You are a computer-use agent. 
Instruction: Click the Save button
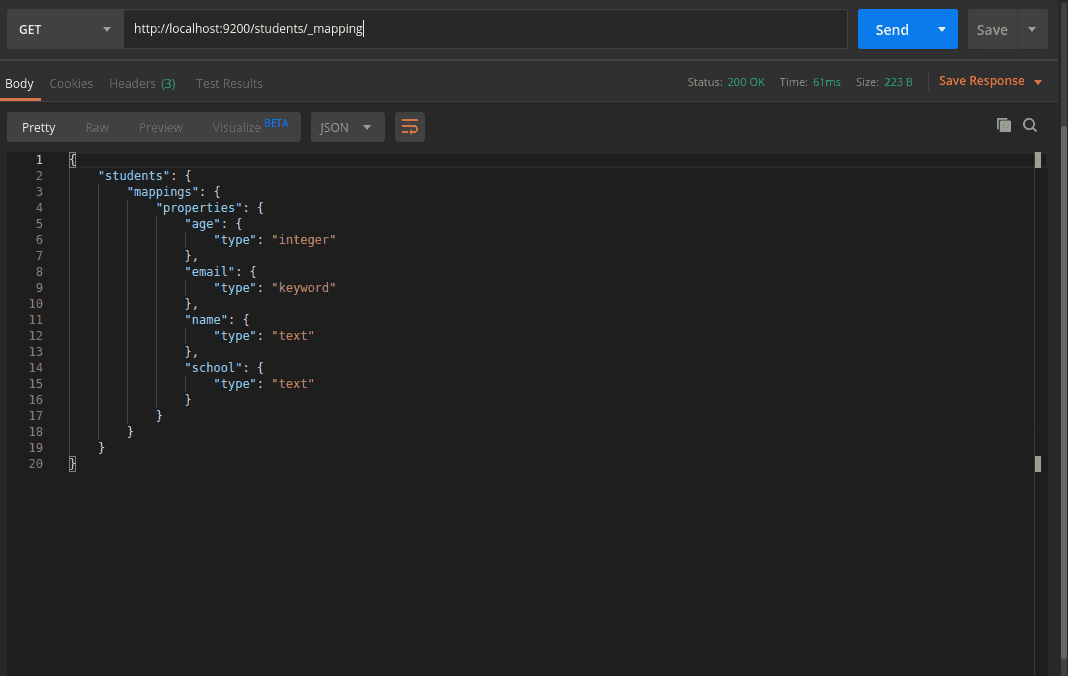point(991,30)
